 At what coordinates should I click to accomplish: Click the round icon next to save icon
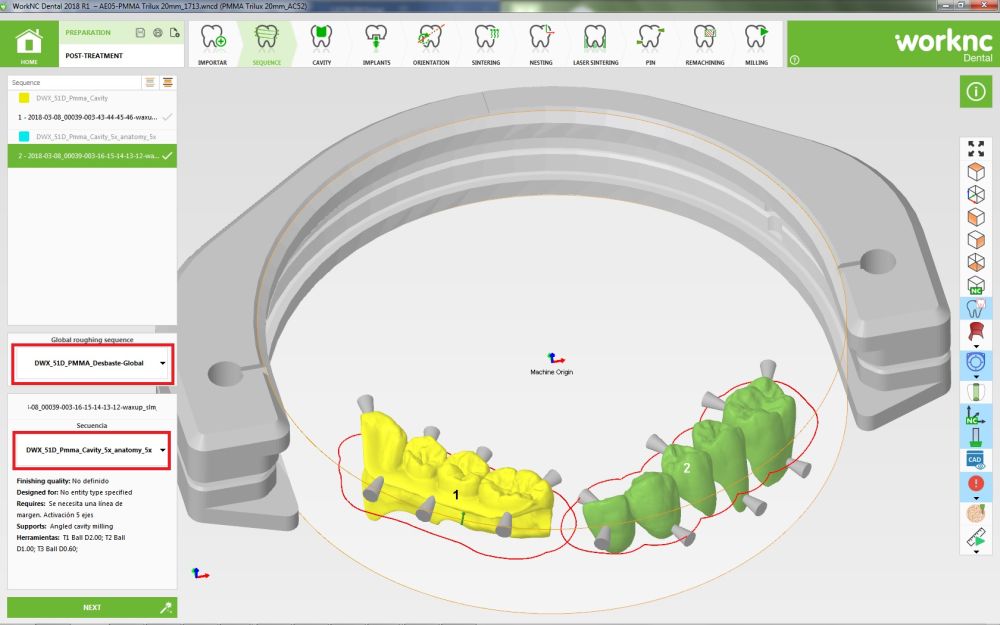158,33
